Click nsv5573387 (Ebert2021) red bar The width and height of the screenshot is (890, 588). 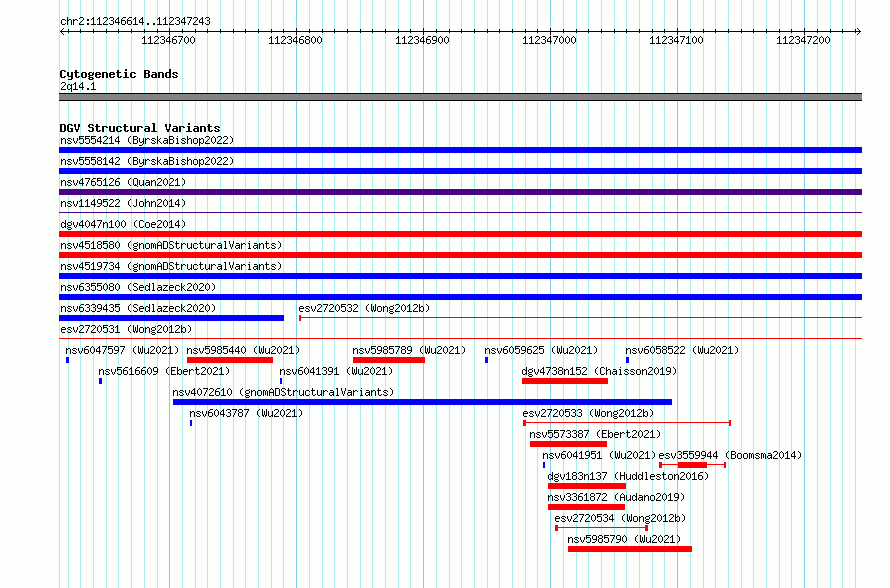click(568, 444)
